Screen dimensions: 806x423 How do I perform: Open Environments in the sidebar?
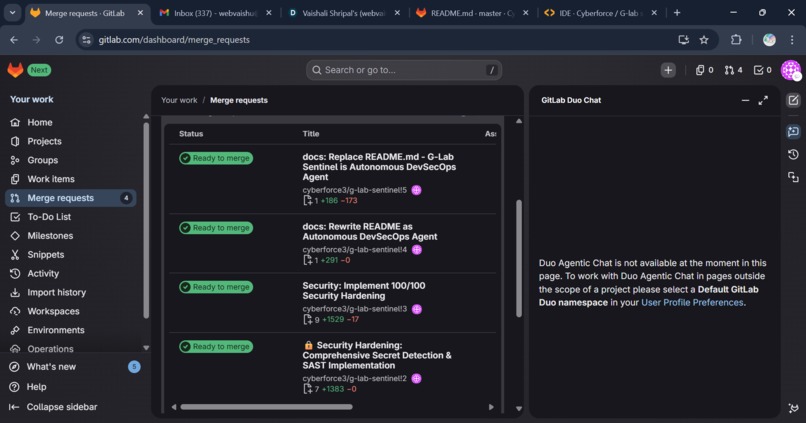(x=70, y=330)
